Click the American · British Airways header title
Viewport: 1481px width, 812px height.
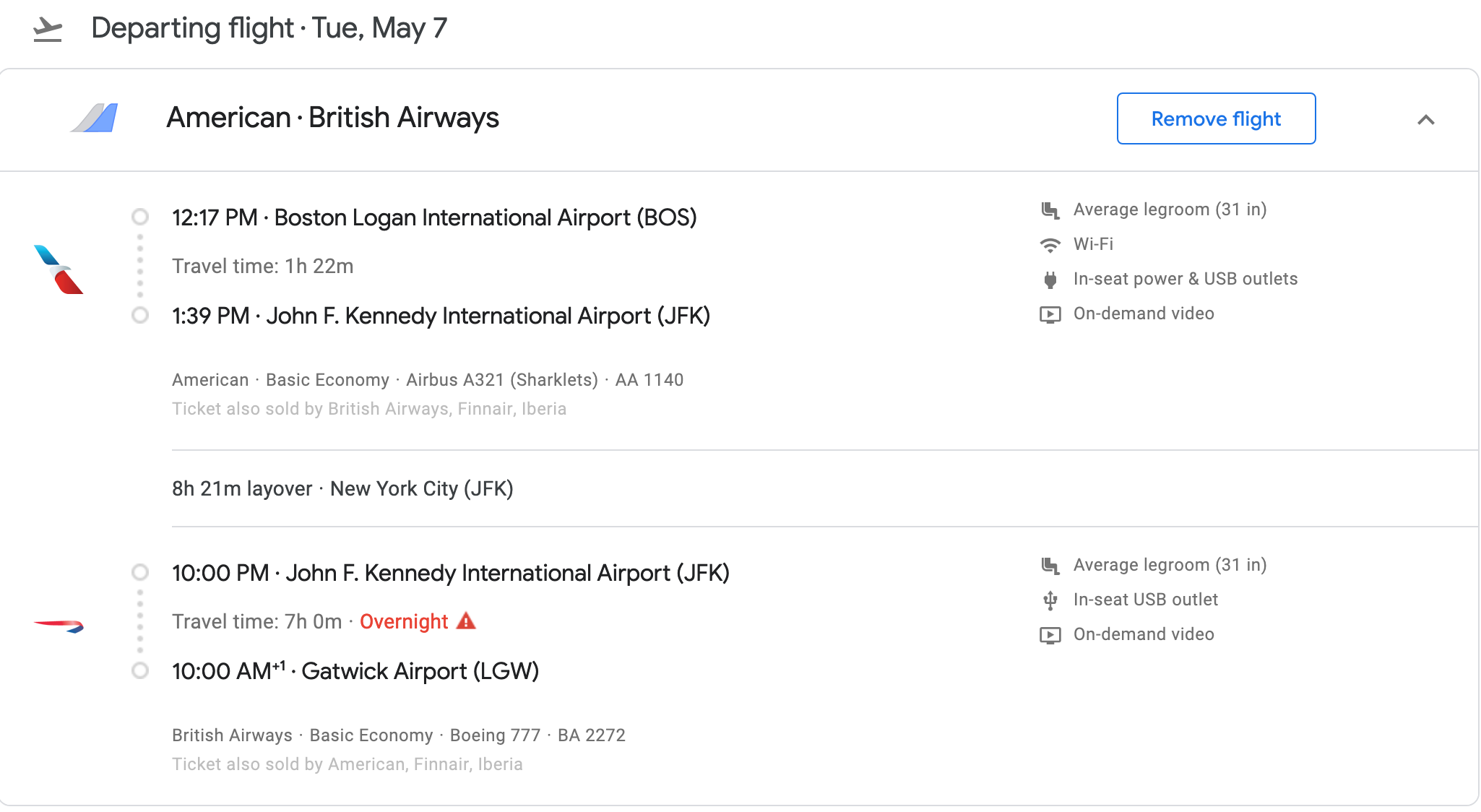(x=332, y=118)
